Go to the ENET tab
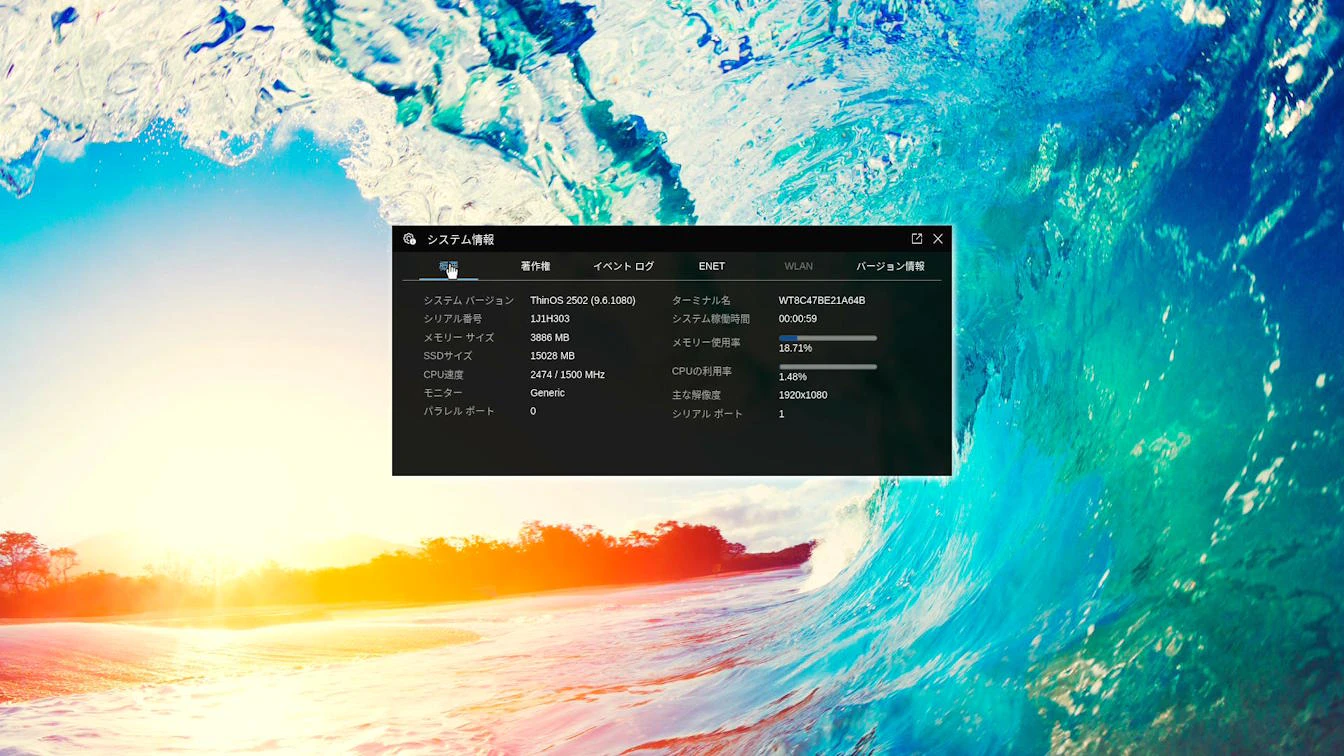Screen dimensions: 1344x756 pyautogui.click(x=712, y=266)
